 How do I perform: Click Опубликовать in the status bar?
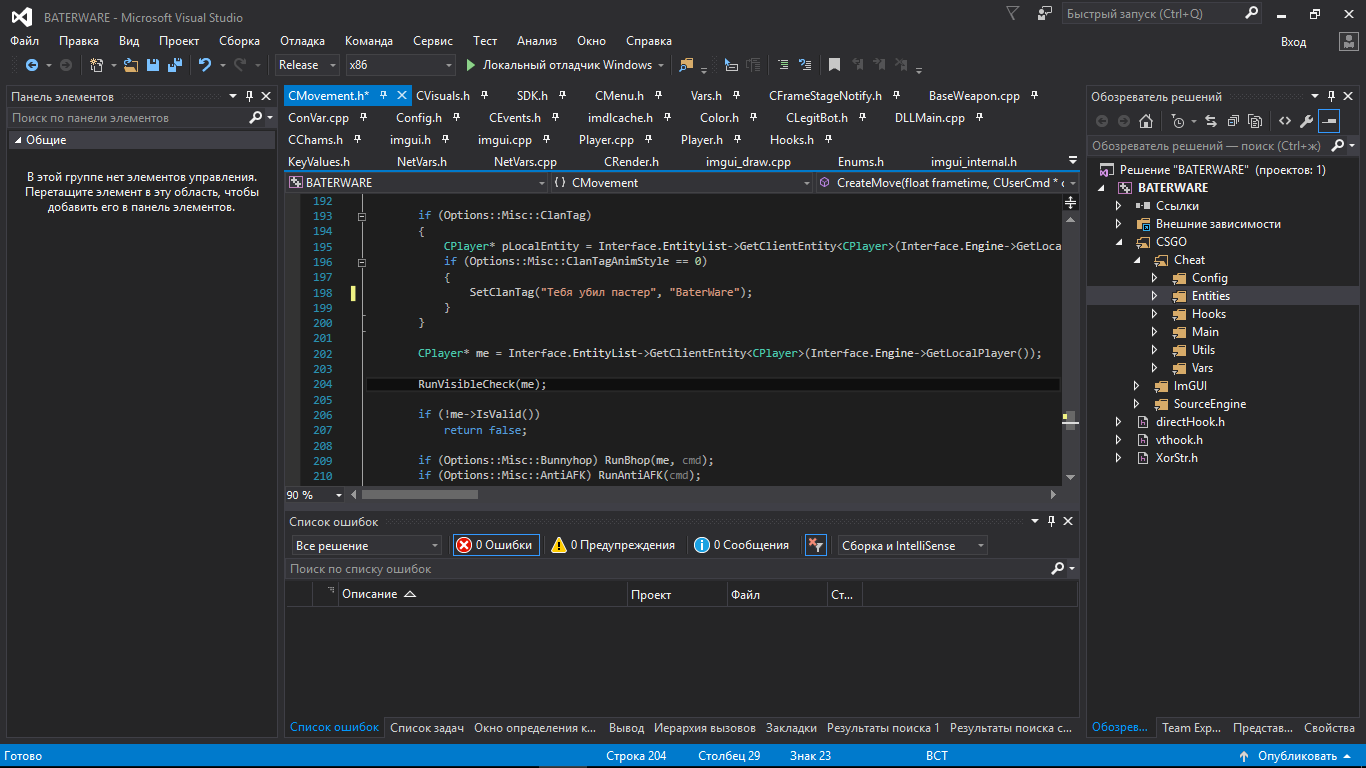coord(1297,756)
